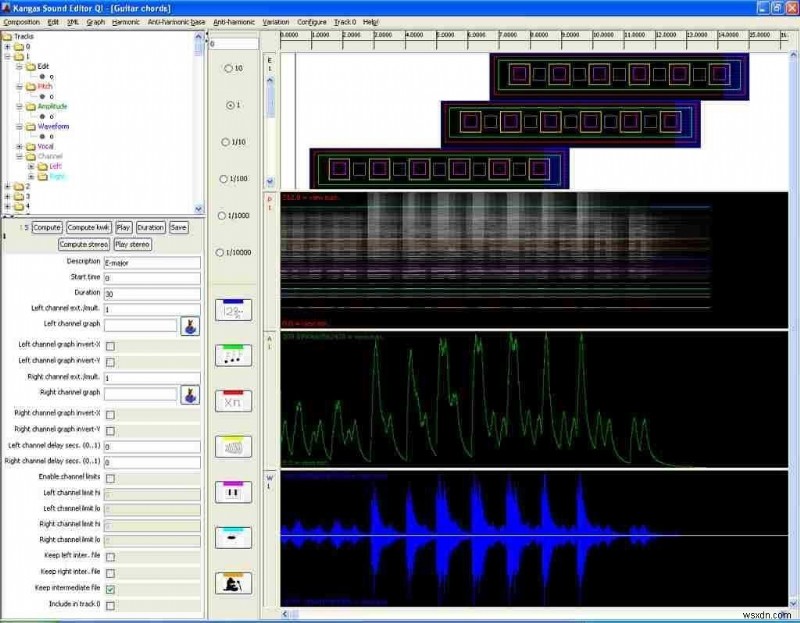Click the Play stereo button
This screenshot has width=800, height=623.
[133, 244]
